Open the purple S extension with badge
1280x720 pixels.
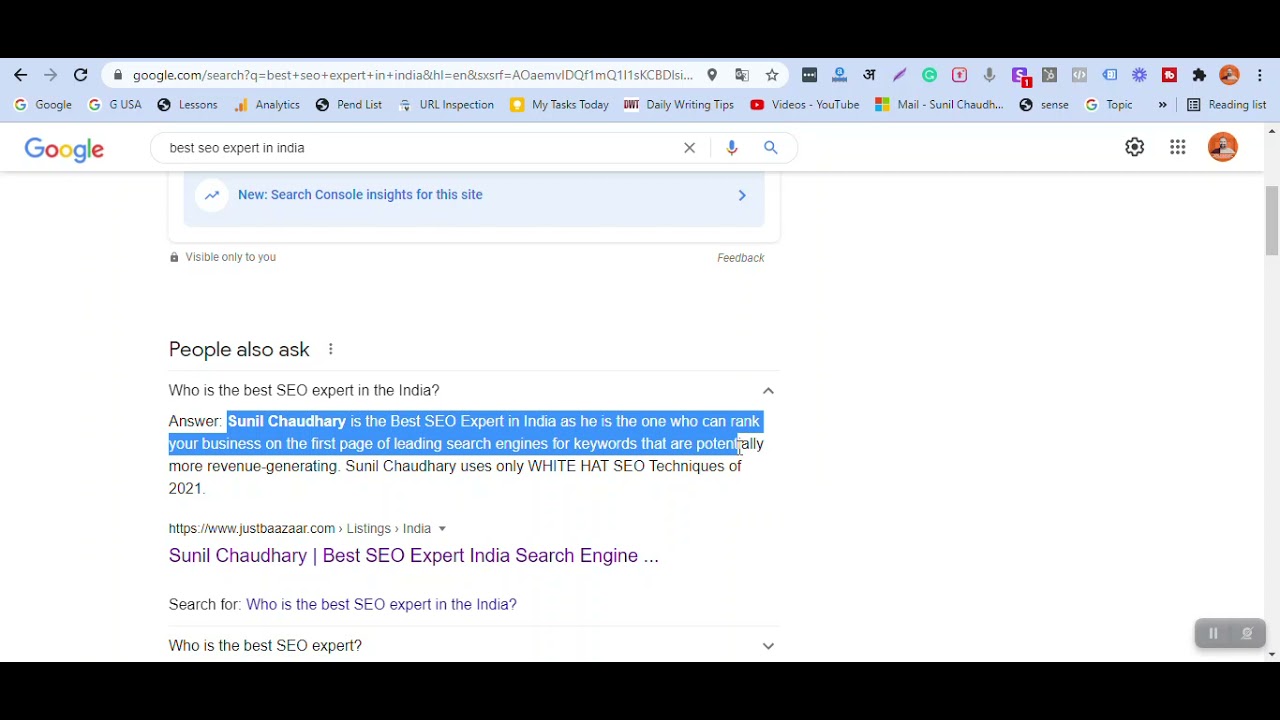click(x=1020, y=76)
